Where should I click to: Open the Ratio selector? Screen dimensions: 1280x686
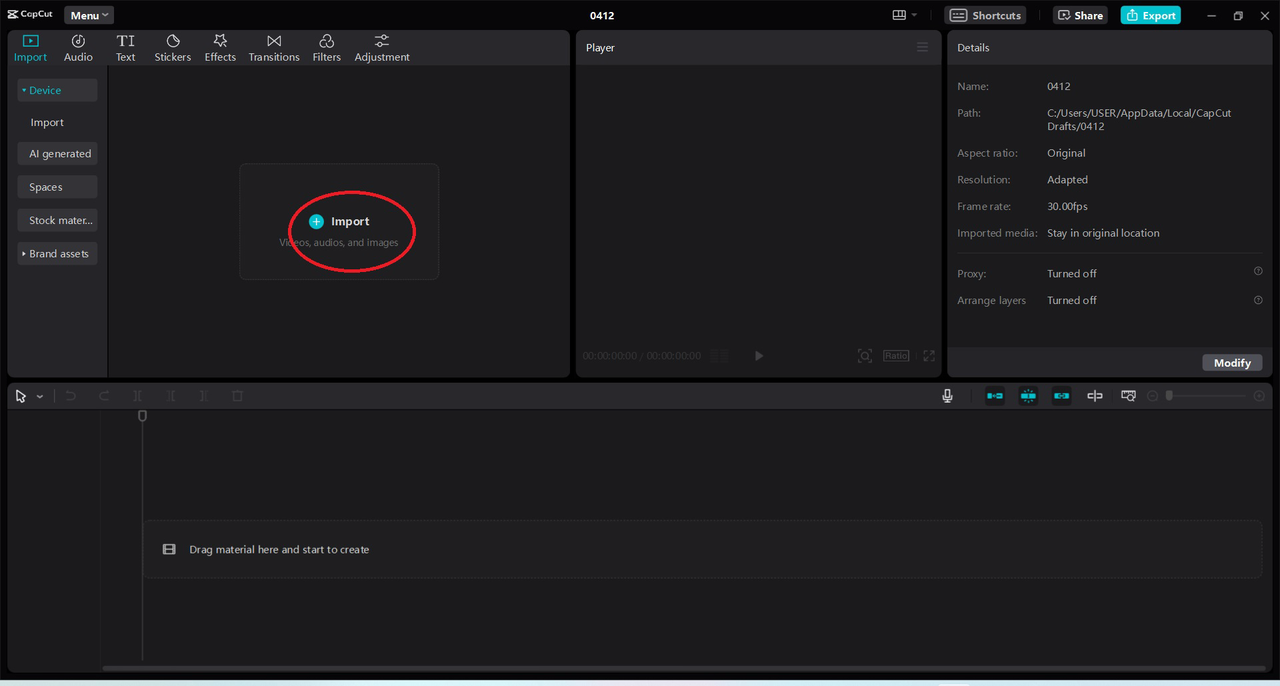896,356
